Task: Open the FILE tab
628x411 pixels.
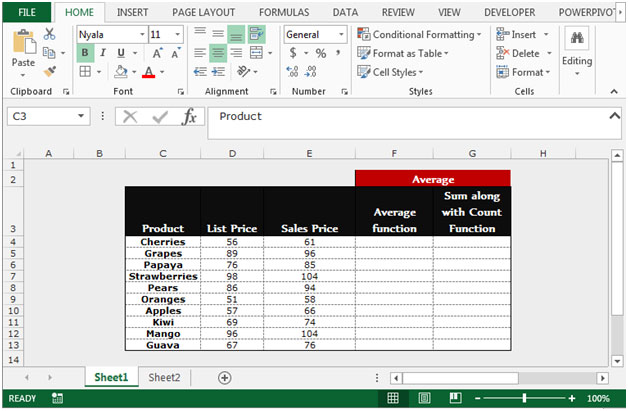Action: coord(27,12)
